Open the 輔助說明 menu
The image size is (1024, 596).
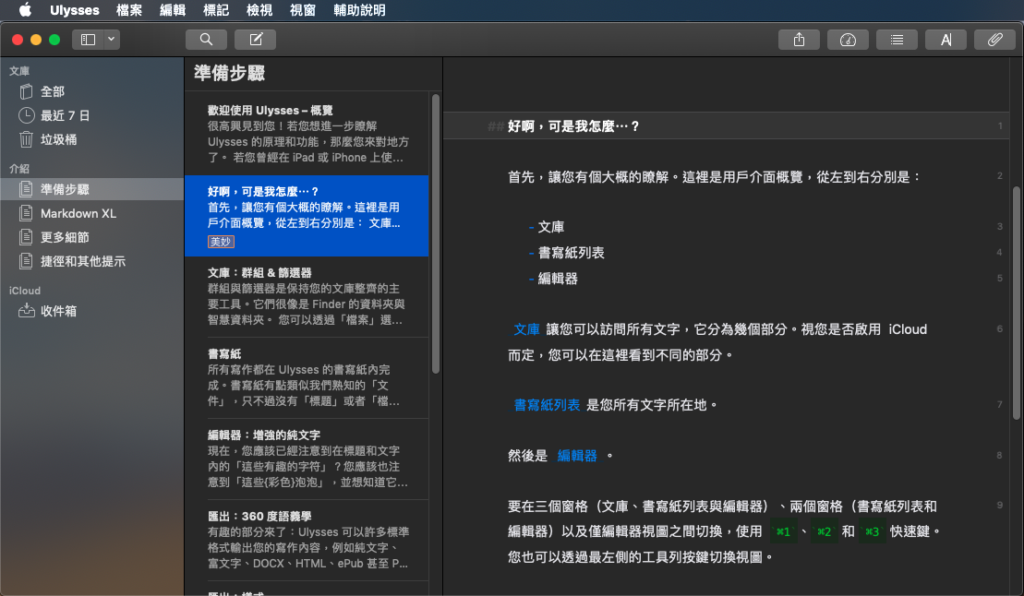coord(359,10)
